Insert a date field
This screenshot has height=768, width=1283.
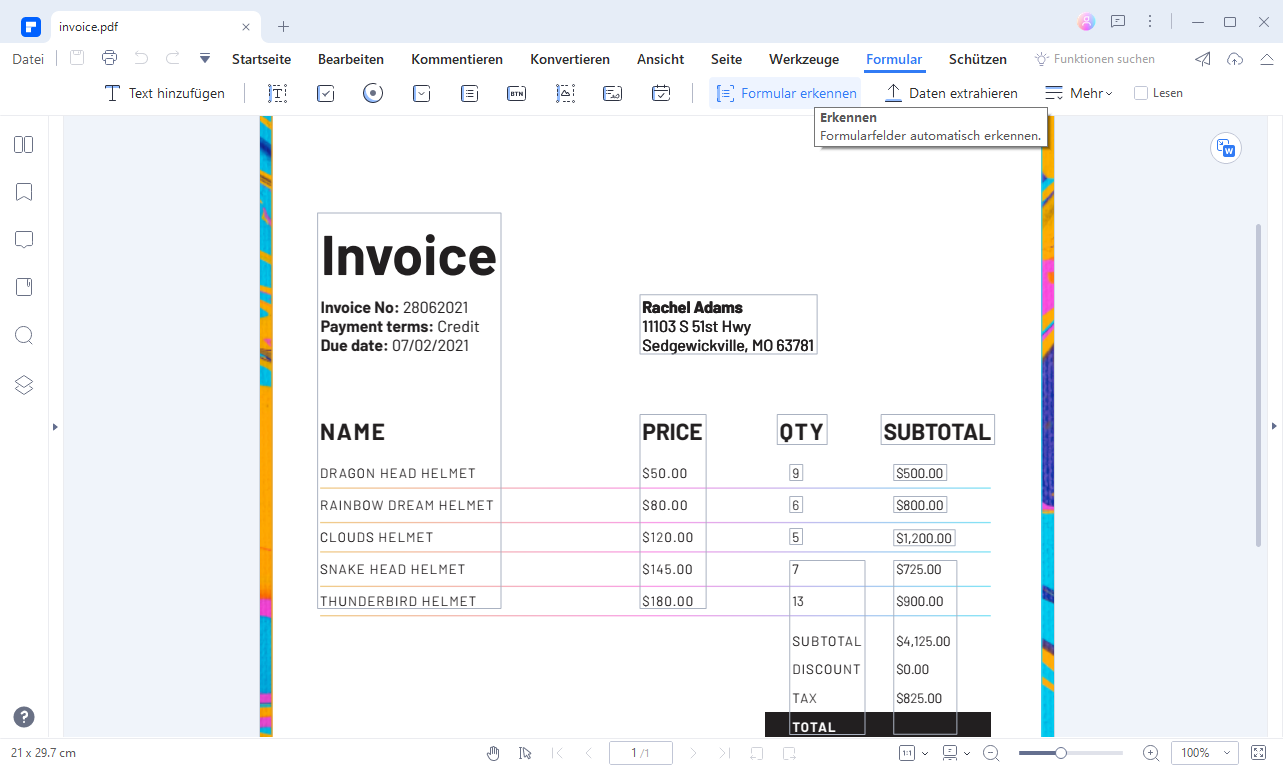pyautogui.click(x=661, y=93)
